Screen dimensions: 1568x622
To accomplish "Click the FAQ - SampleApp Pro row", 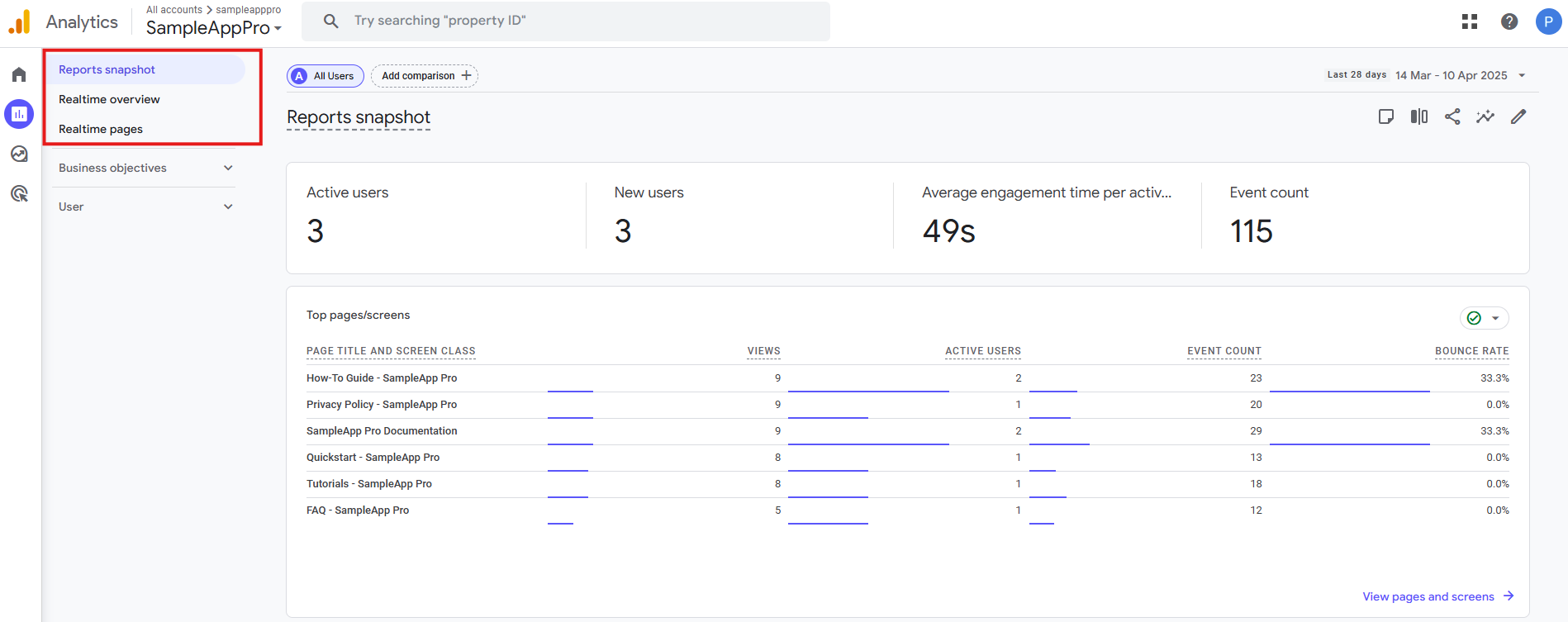I will 907,510.
